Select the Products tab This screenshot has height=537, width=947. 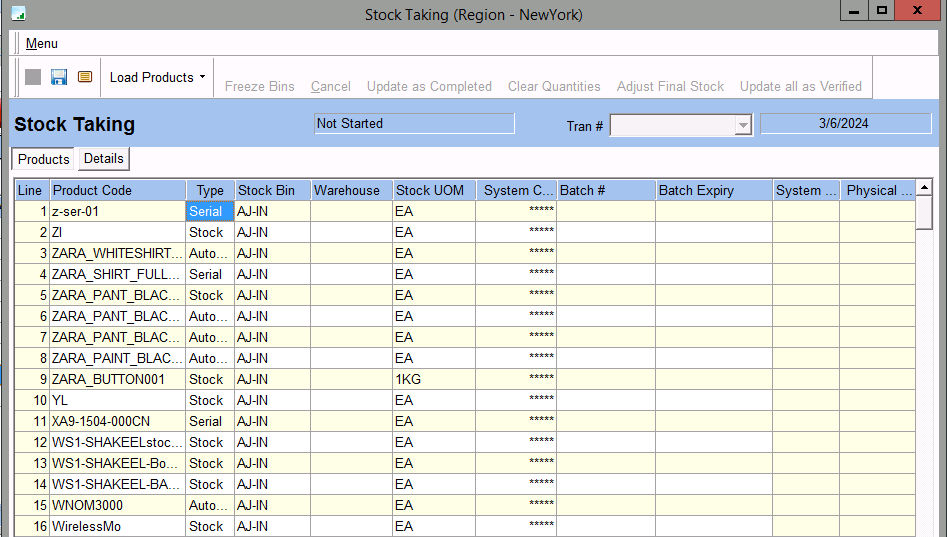coord(44,159)
